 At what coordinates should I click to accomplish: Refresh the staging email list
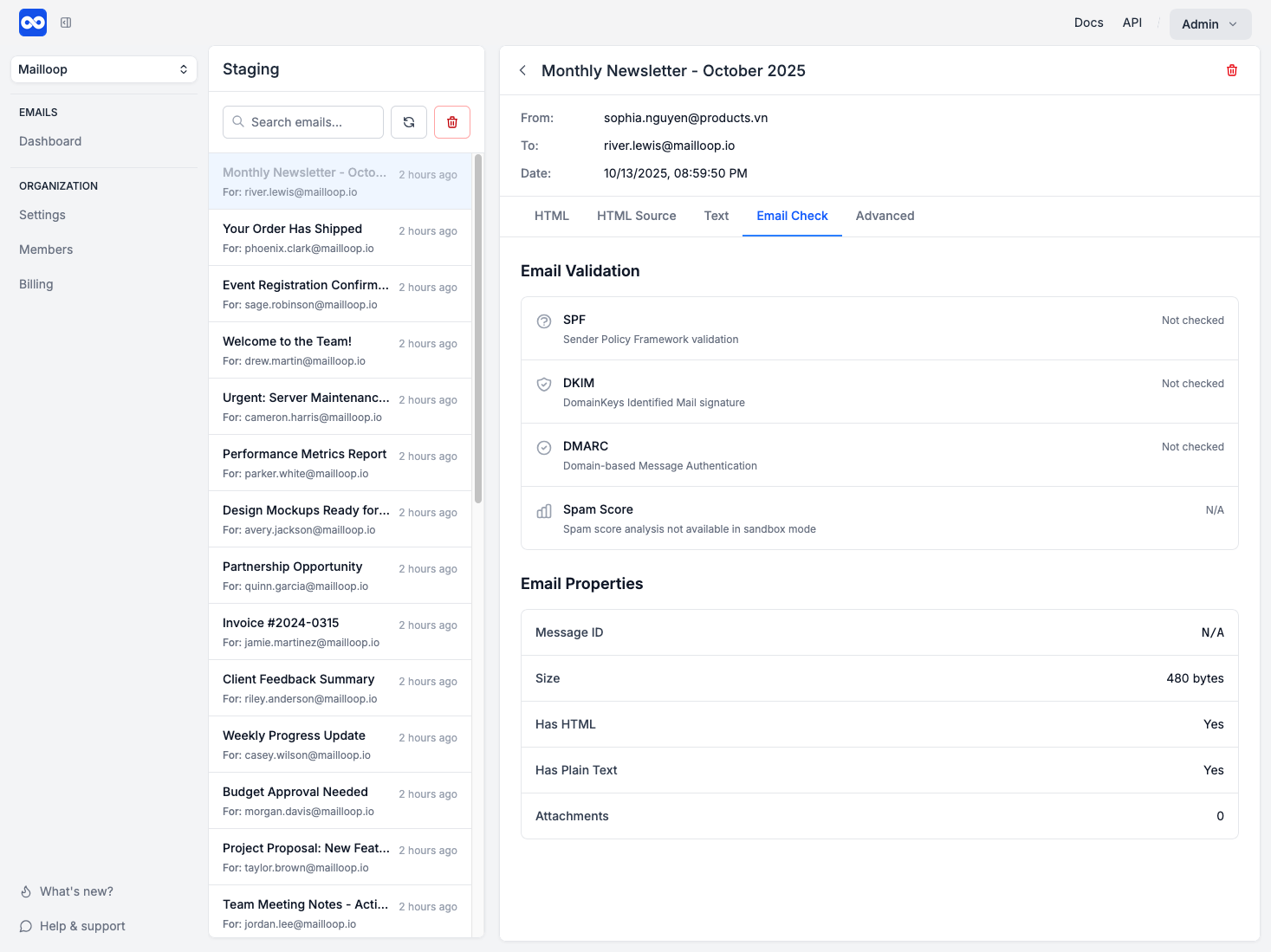pyautogui.click(x=408, y=122)
